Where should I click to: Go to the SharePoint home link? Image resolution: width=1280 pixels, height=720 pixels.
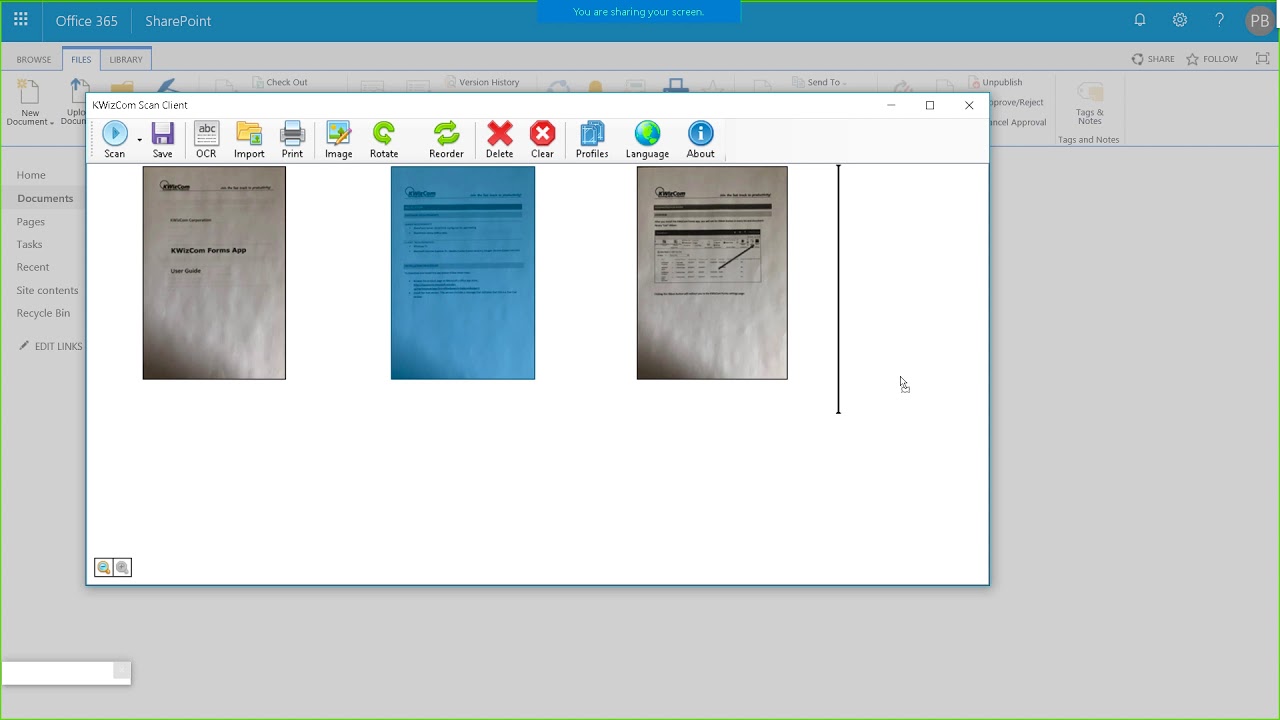[x=178, y=21]
